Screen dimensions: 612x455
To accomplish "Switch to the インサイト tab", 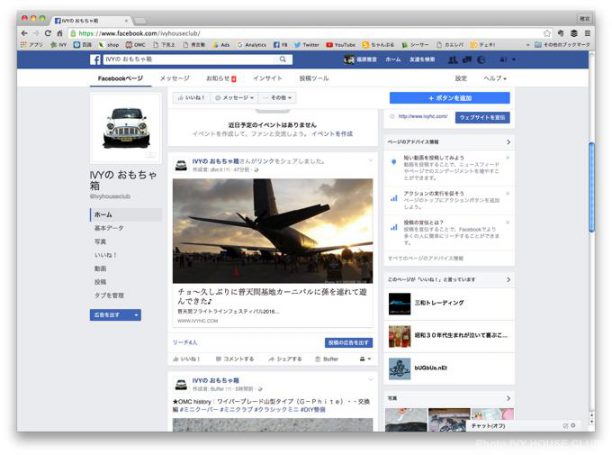I will tap(267, 78).
